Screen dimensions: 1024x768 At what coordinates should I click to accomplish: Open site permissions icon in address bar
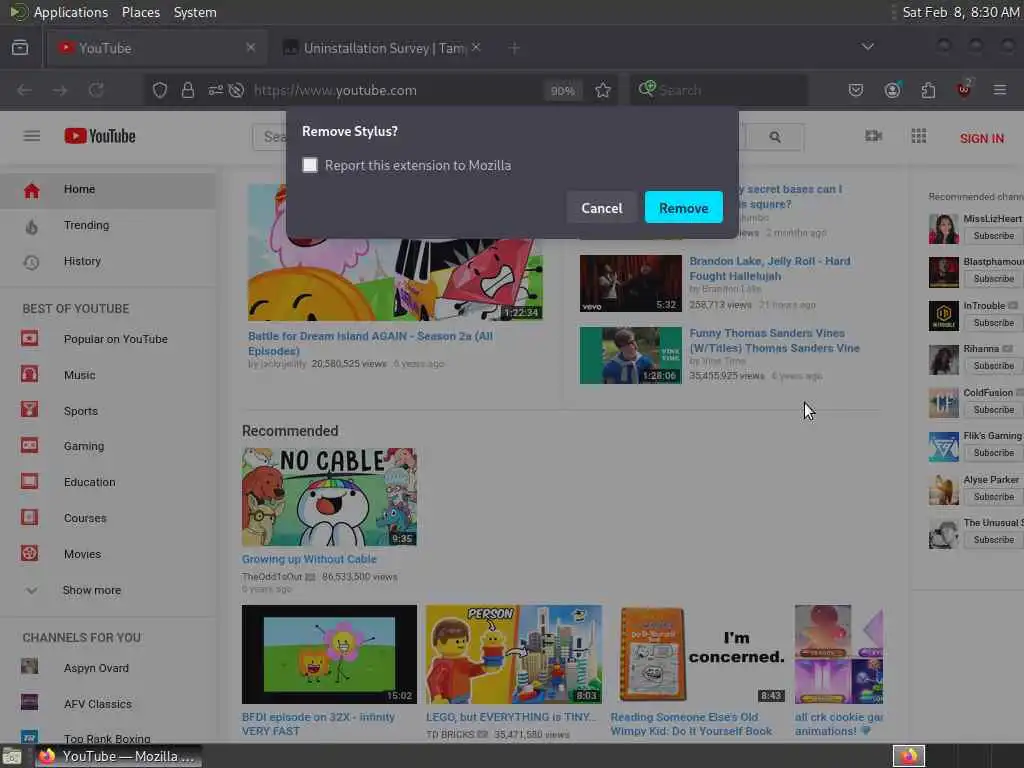pos(216,90)
